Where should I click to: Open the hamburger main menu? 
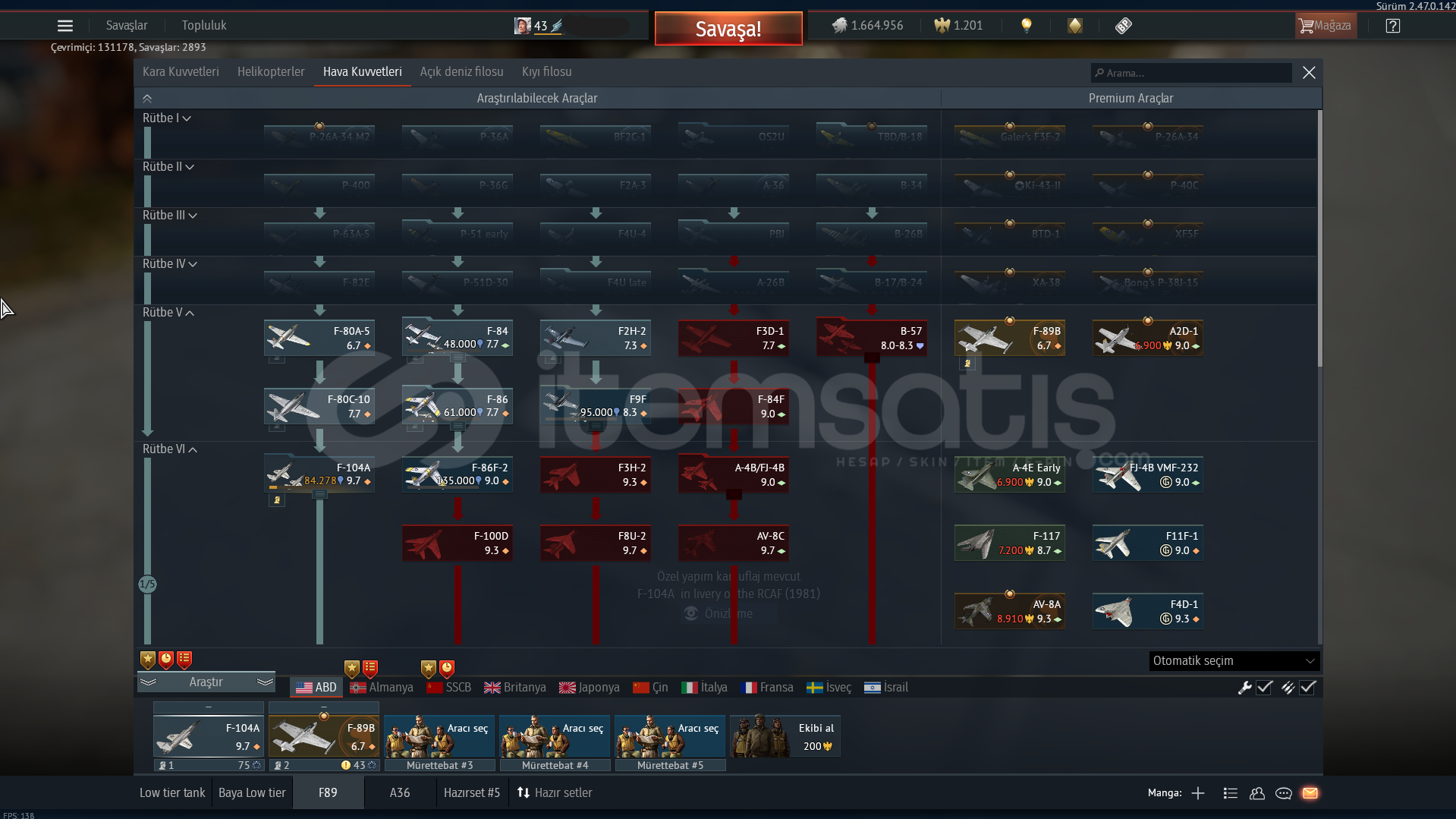(x=65, y=26)
